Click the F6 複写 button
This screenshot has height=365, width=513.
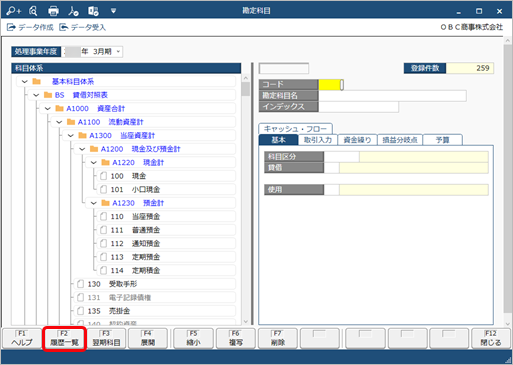click(236, 338)
